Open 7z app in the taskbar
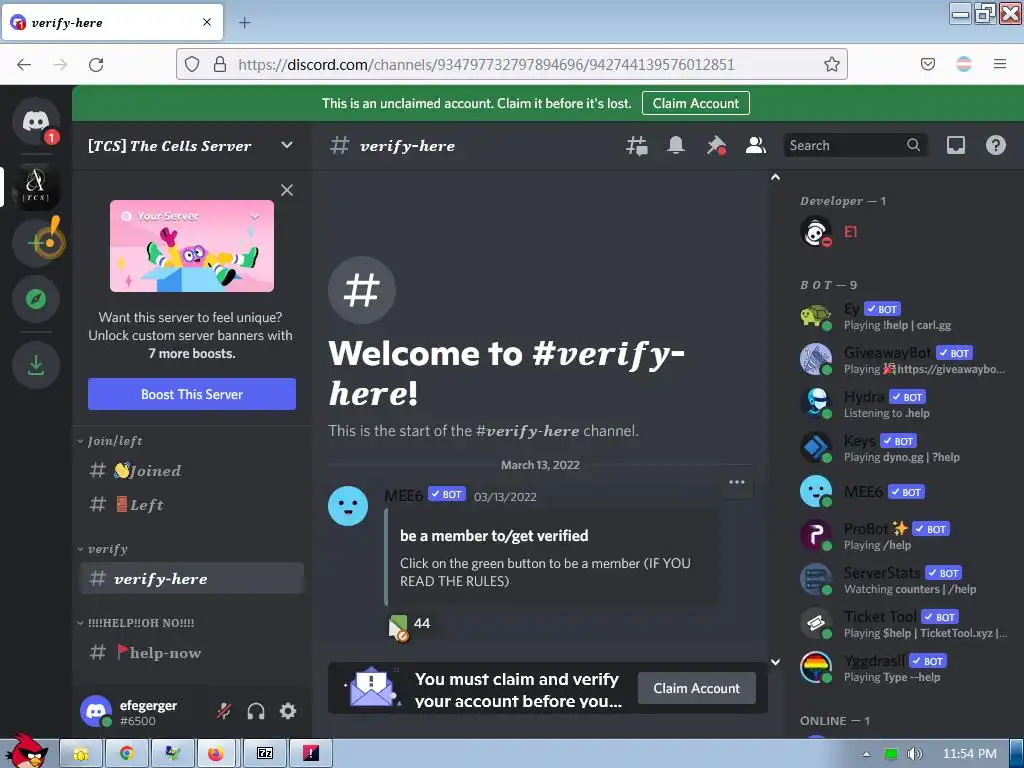The height and width of the screenshot is (768, 1024). tap(265, 754)
